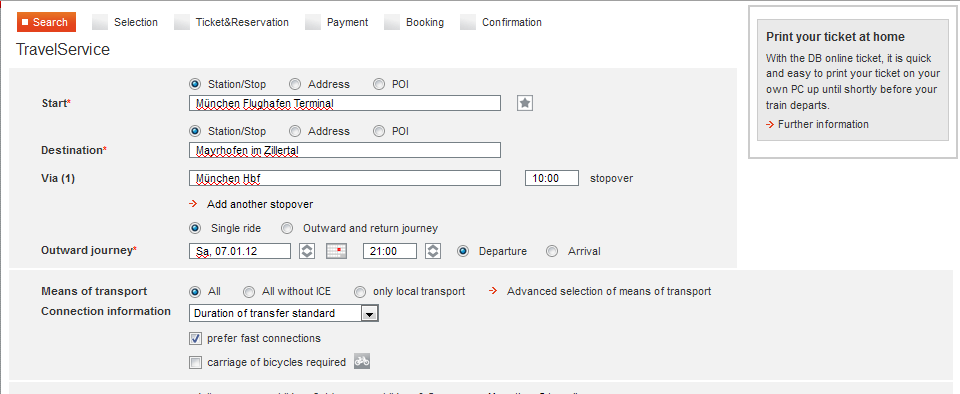Uncheck prefer fast connections
960x394 pixels.
point(195,338)
